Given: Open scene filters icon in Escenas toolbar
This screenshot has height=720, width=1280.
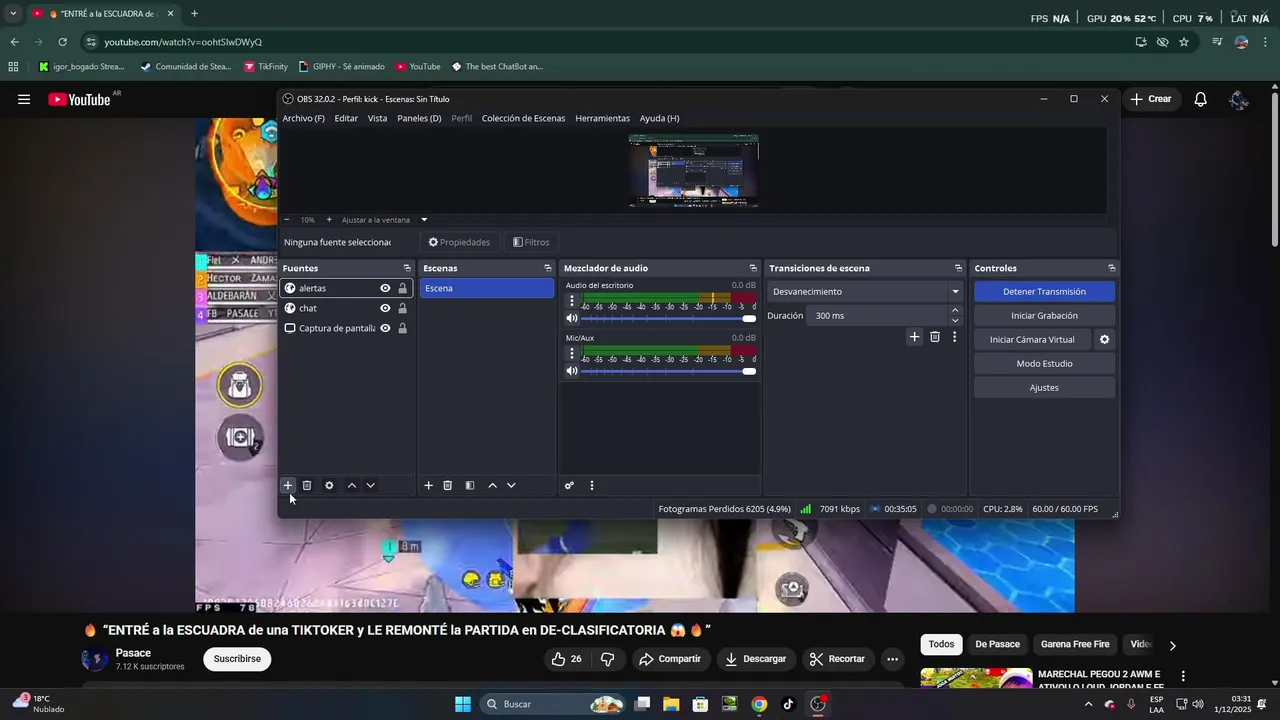Looking at the screenshot, I should tap(470, 485).
